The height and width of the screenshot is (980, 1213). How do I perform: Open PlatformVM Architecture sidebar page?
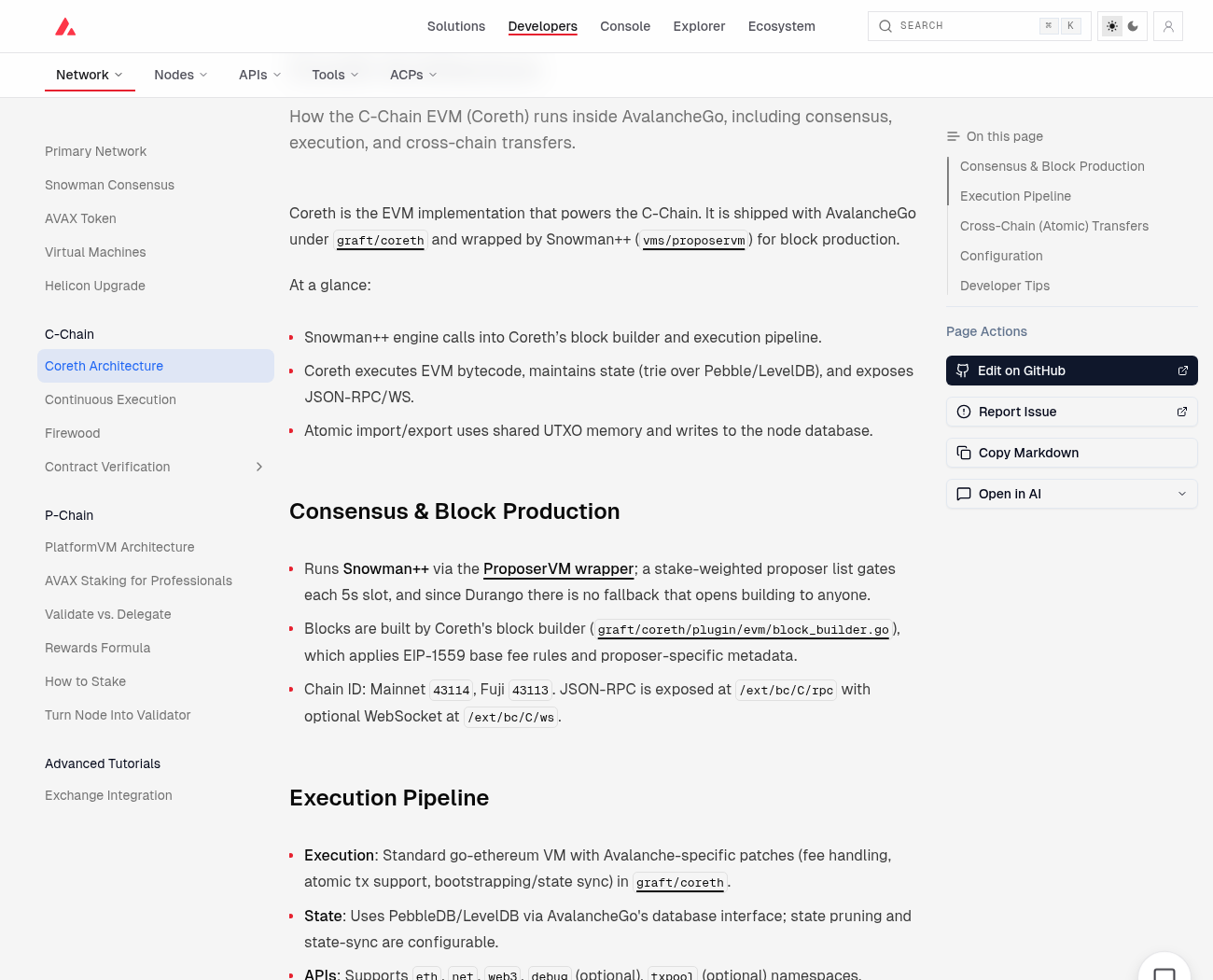point(119,547)
